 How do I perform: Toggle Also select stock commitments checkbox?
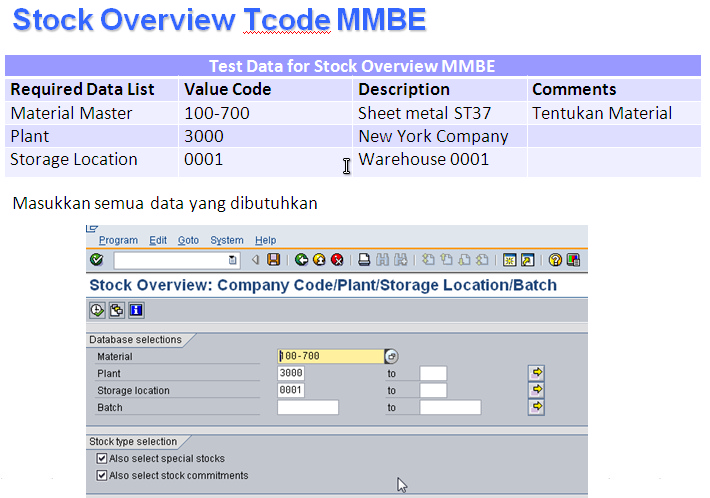[102, 476]
